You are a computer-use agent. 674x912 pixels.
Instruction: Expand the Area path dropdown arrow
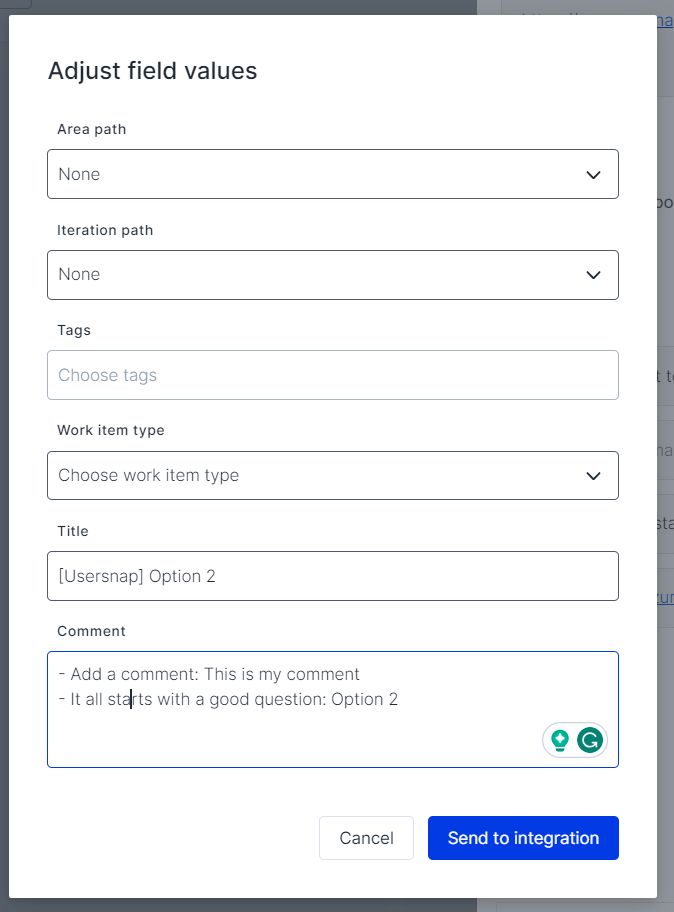593,175
